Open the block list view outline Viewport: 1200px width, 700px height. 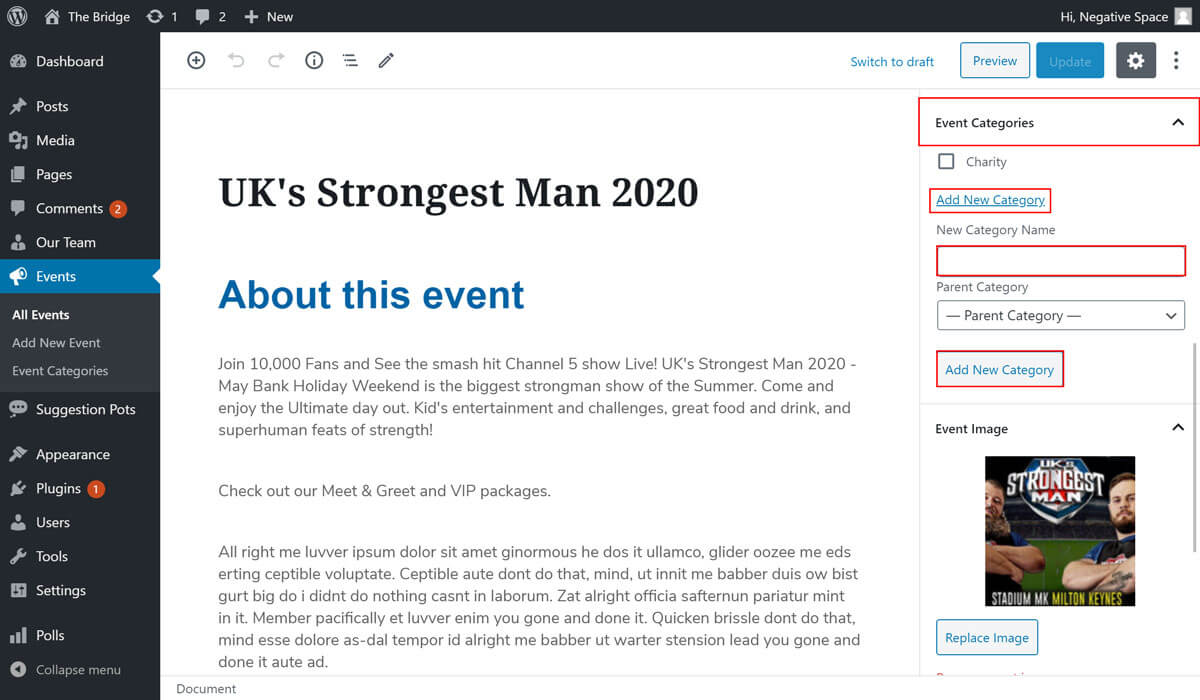pos(349,60)
